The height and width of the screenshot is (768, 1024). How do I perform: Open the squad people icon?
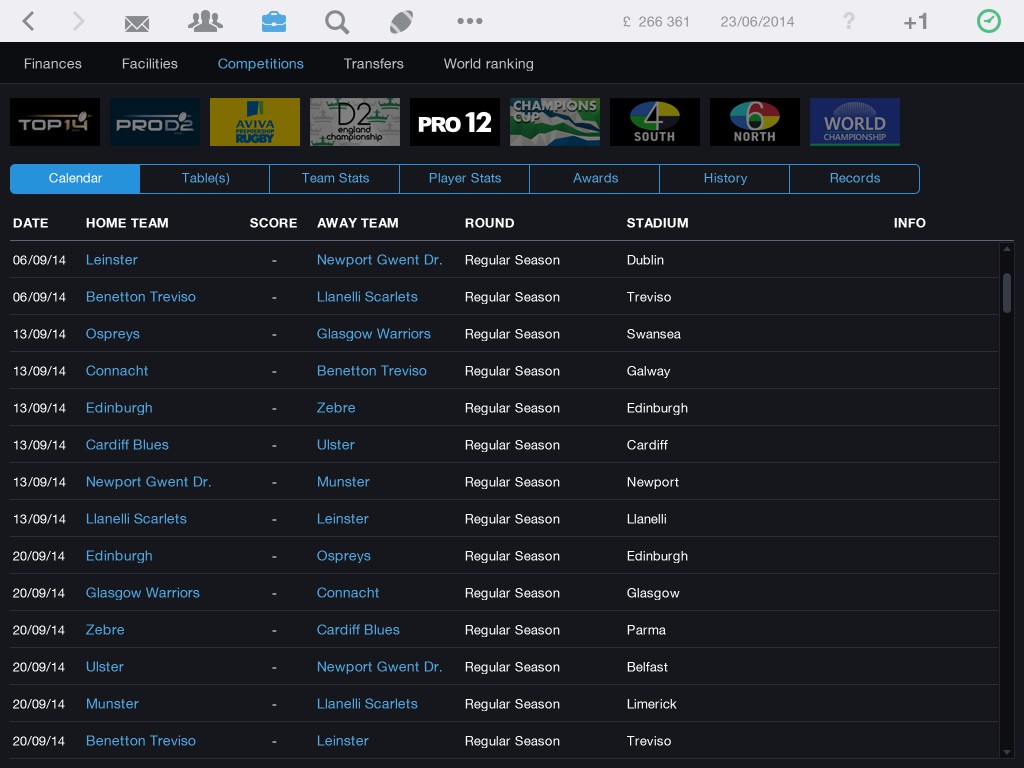[x=206, y=21]
